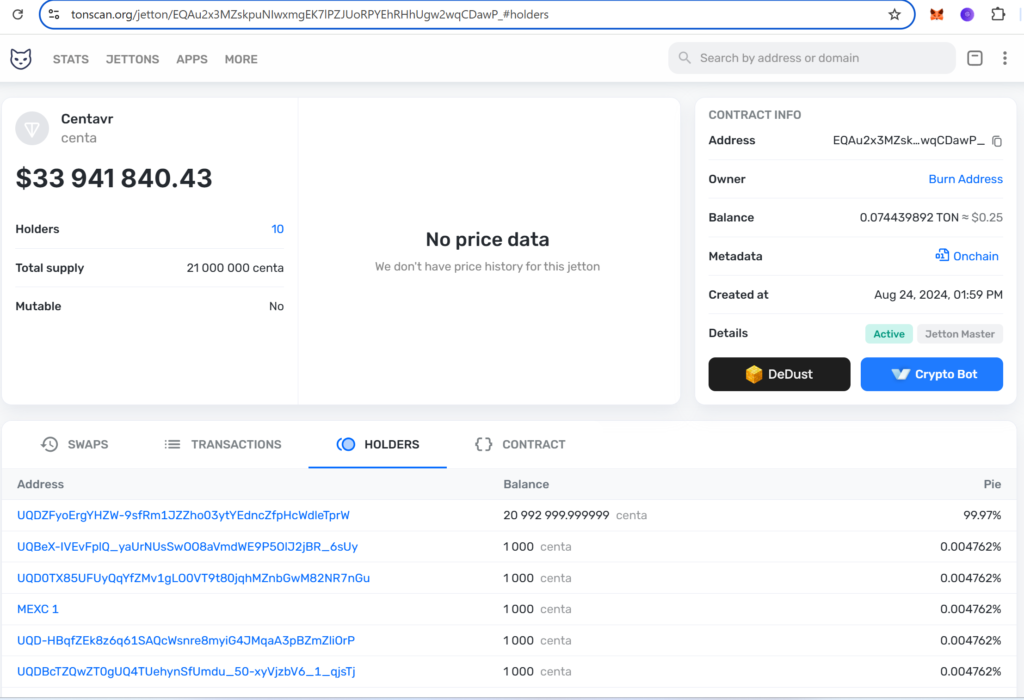Select the HOLDERS tab
Image resolution: width=1024 pixels, height=700 pixels.
click(377, 445)
